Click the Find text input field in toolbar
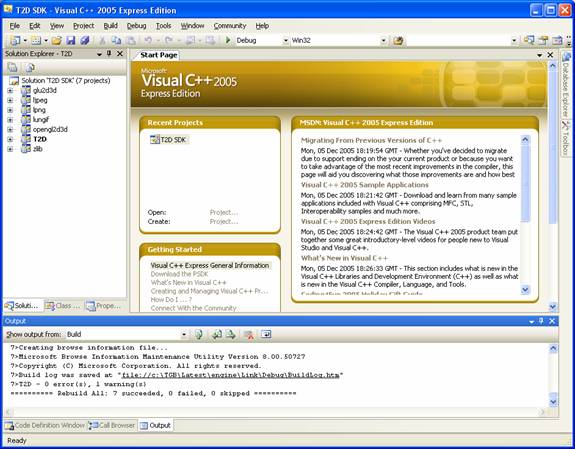 pyautogui.click(x=458, y=40)
